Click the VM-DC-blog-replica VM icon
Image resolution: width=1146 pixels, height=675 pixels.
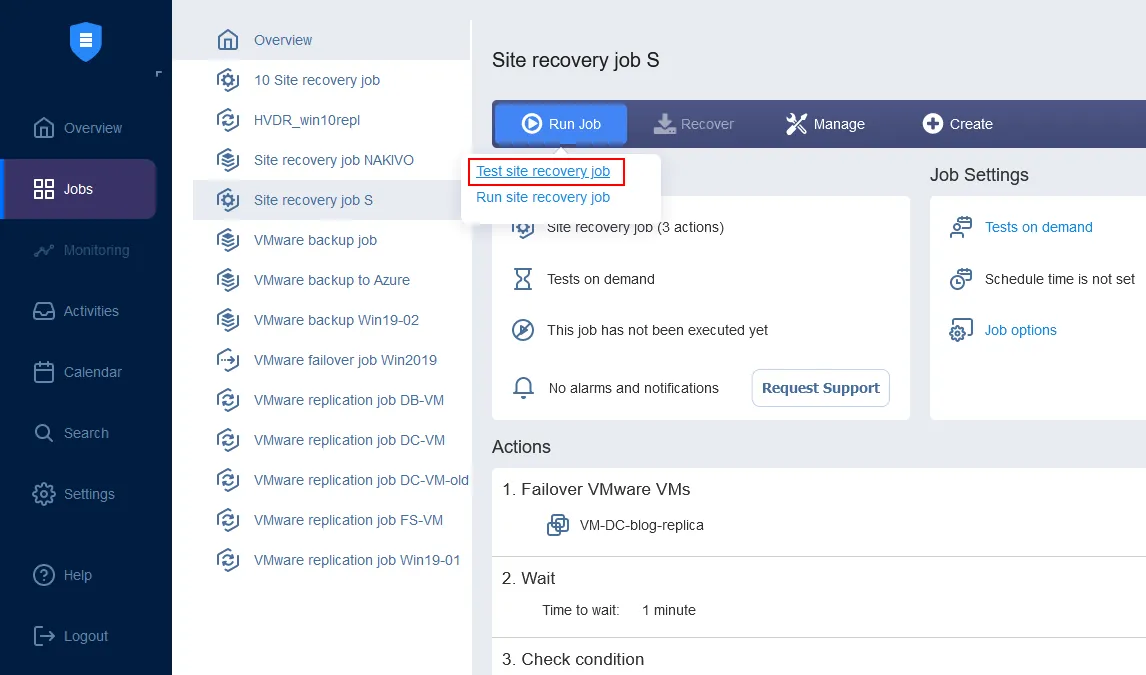point(557,525)
